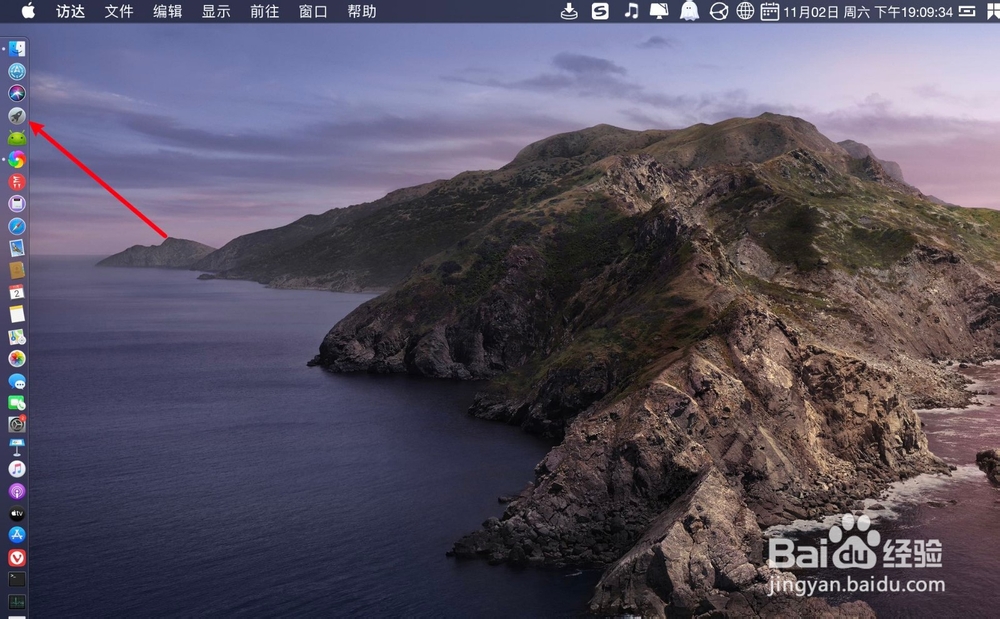Image resolution: width=1000 pixels, height=619 pixels.
Task: Open the 编辑 menu
Action: point(167,11)
